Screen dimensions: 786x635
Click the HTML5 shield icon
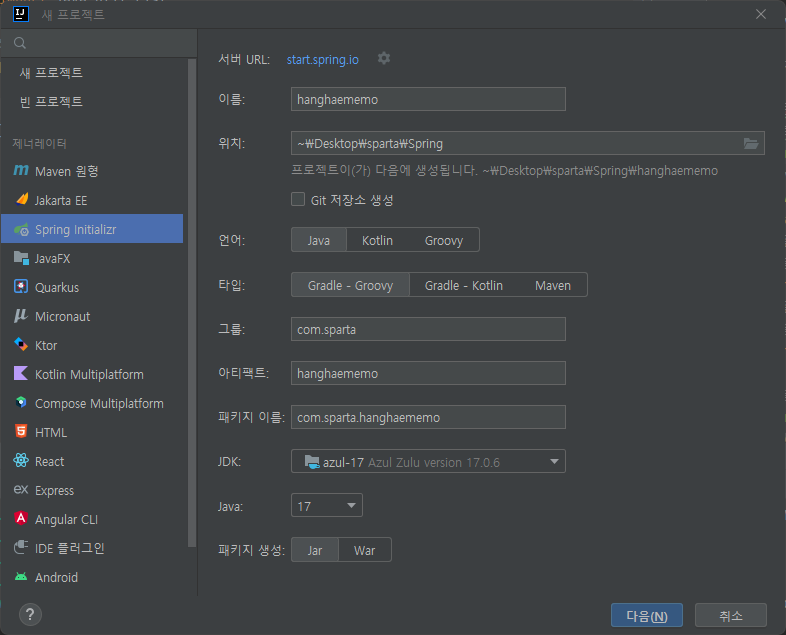(x=21, y=432)
